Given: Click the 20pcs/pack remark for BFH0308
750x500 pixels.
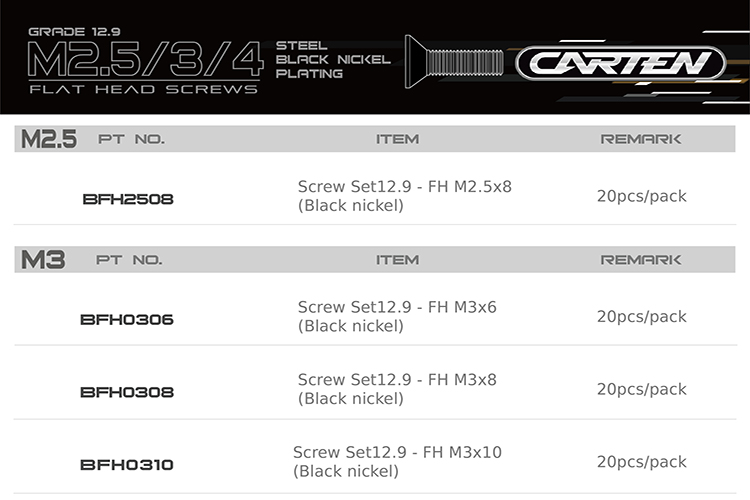Looking at the screenshot, I should click(x=641, y=389).
